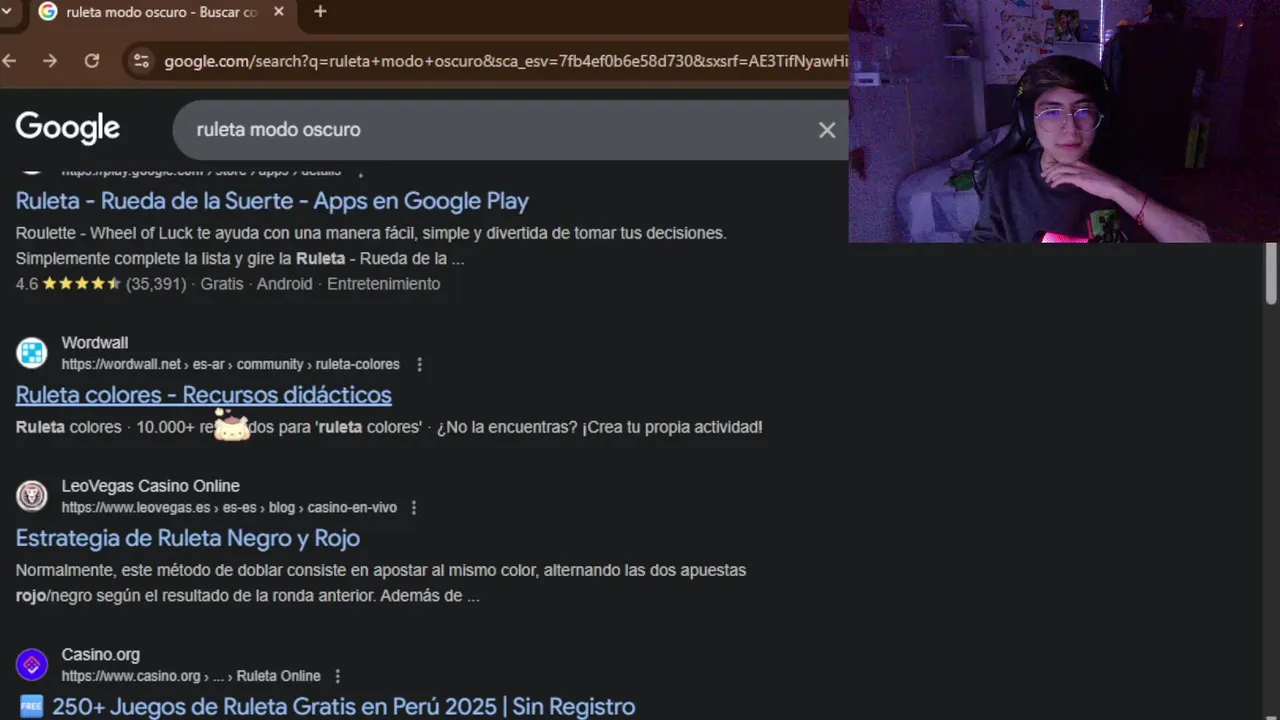View site information for google.com
1280x720 pixels.
[142, 61]
